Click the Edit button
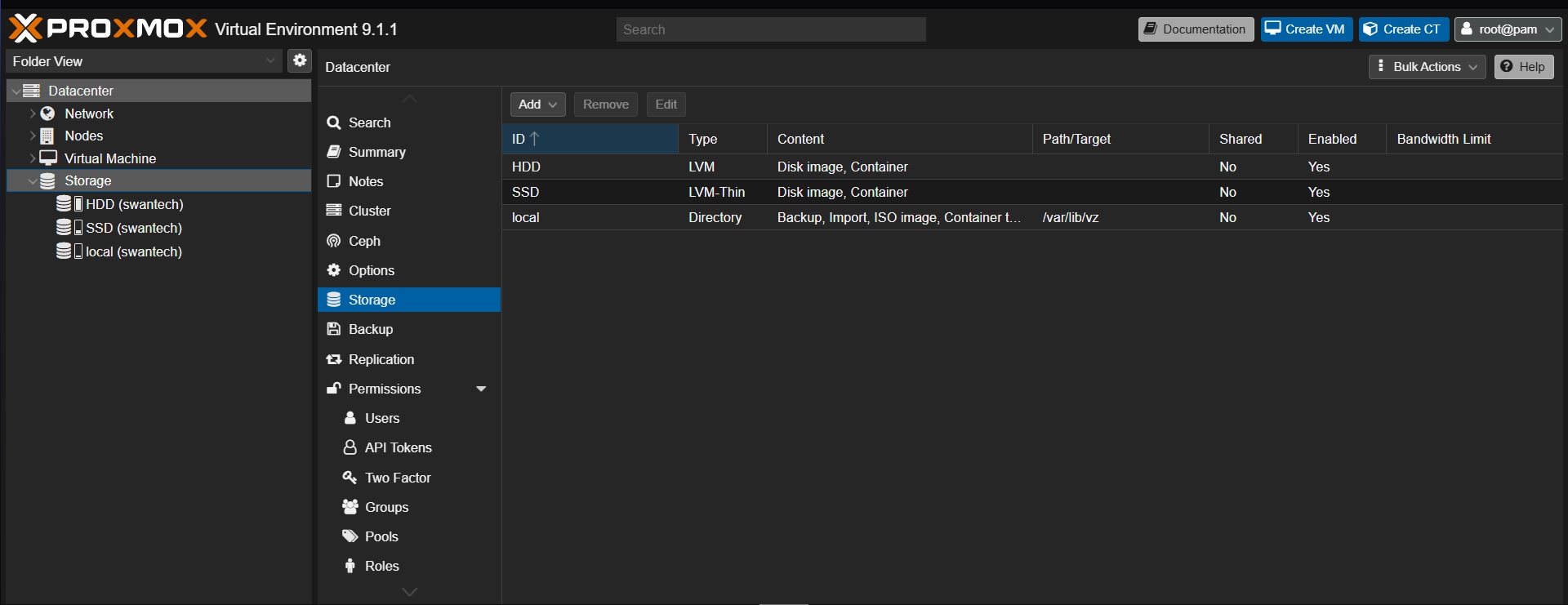 [x=666, y=105]
